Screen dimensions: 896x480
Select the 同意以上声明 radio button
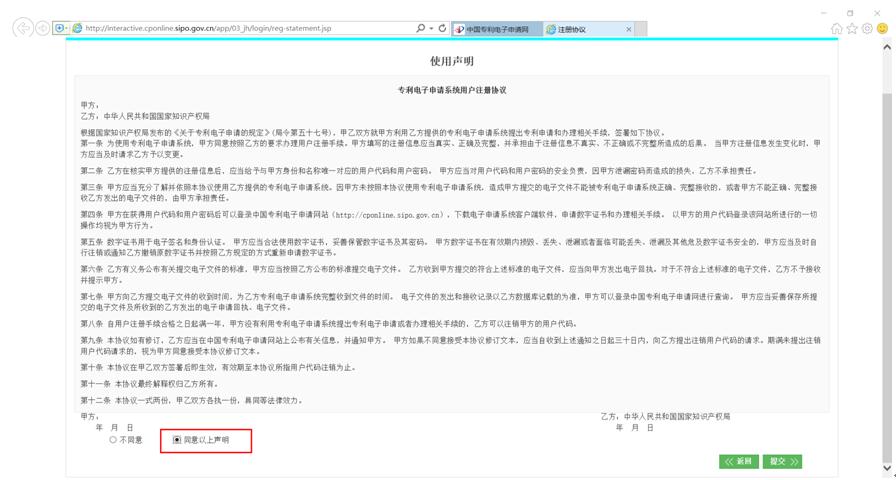pos(177,440)
